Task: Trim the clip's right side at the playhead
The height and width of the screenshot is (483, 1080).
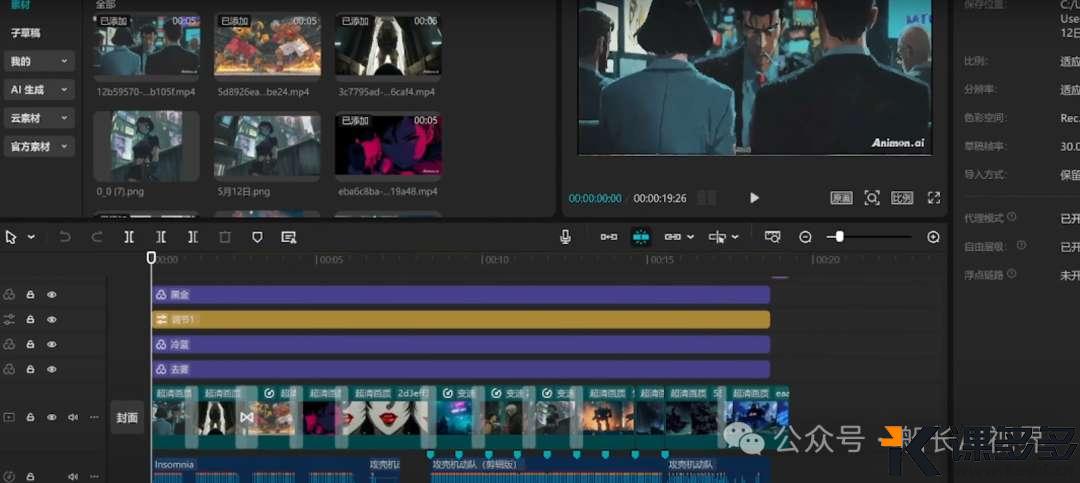Action: tap(193, 237)
